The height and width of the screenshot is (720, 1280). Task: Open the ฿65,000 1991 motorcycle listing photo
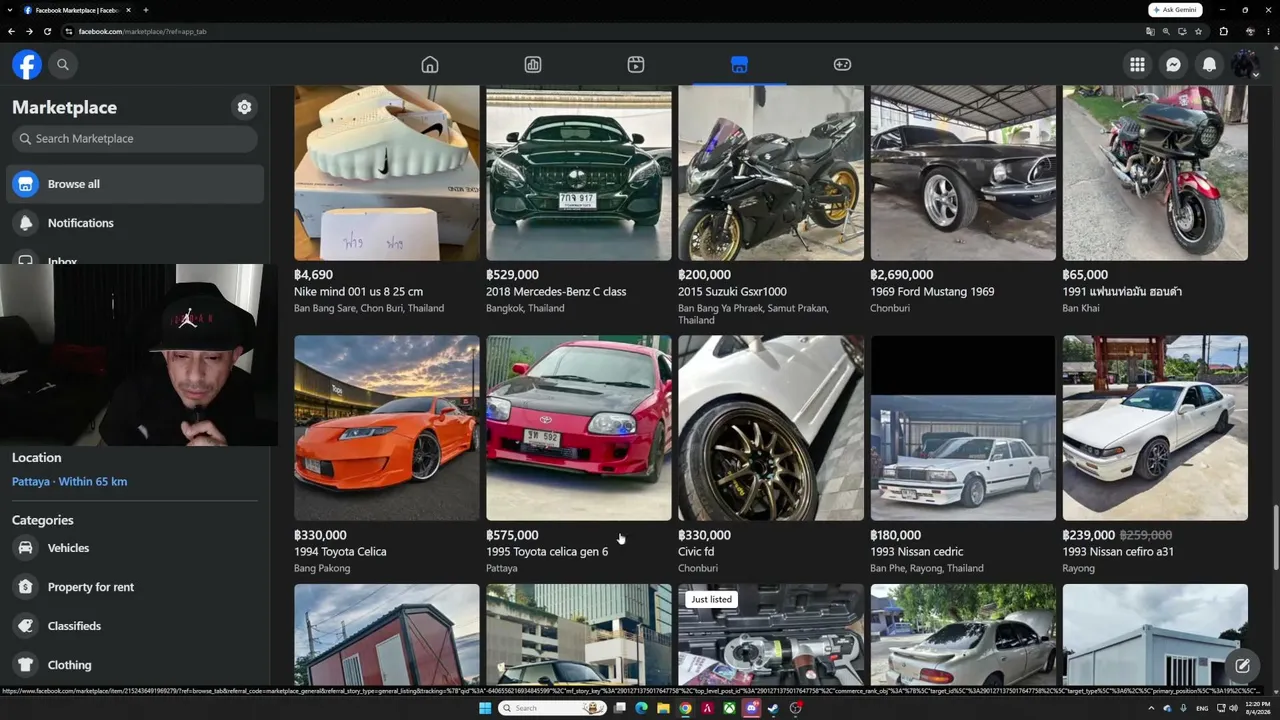tap(1155, 173)
